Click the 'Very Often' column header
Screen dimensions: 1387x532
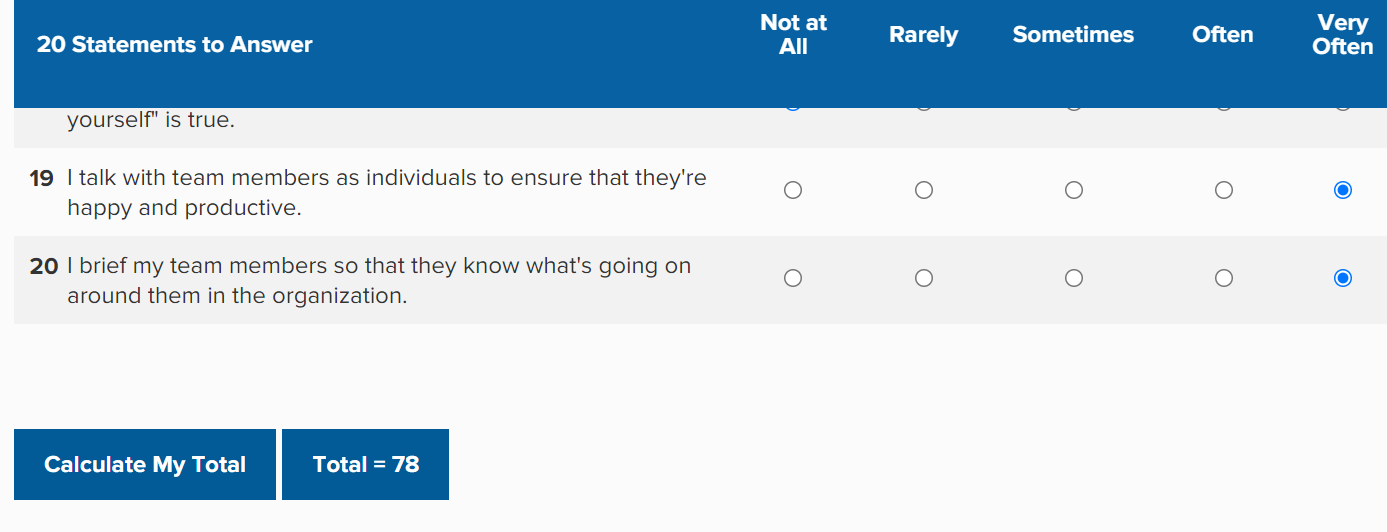click(x=1343, y=35)
